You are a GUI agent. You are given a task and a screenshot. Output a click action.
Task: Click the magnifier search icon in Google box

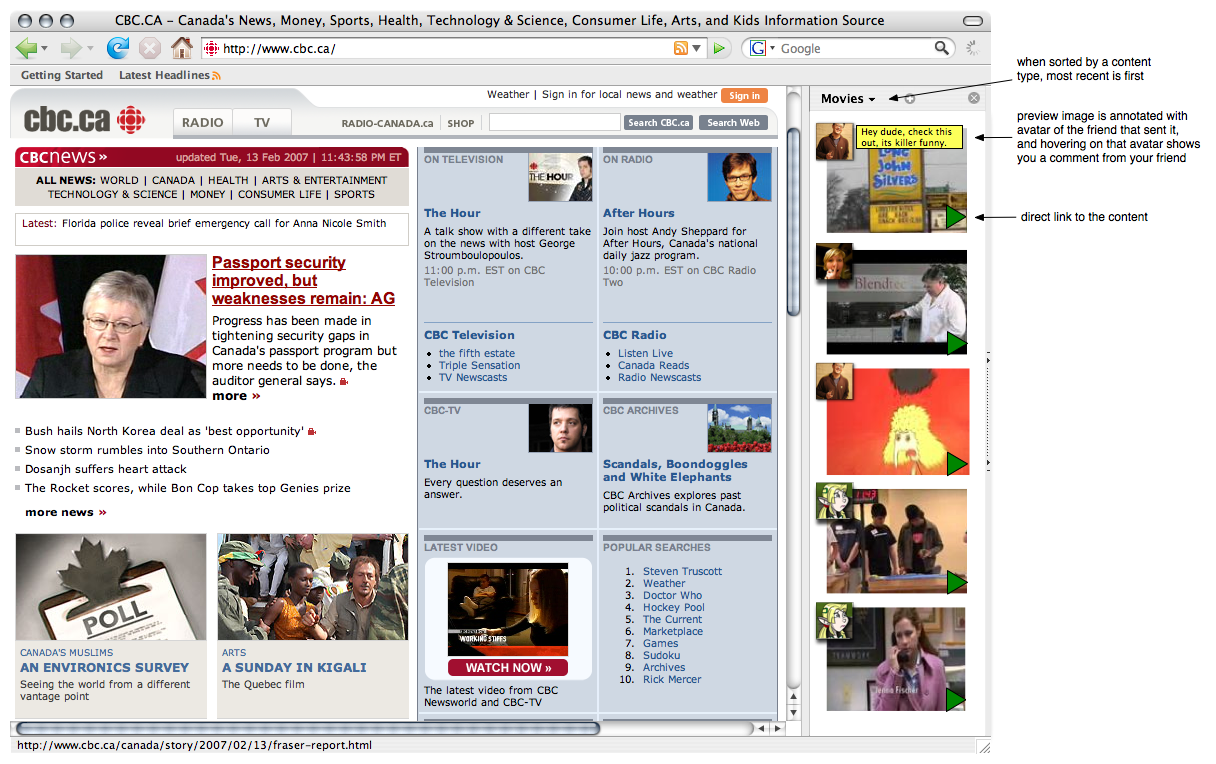pyautogui.click(x=942, y=48)
